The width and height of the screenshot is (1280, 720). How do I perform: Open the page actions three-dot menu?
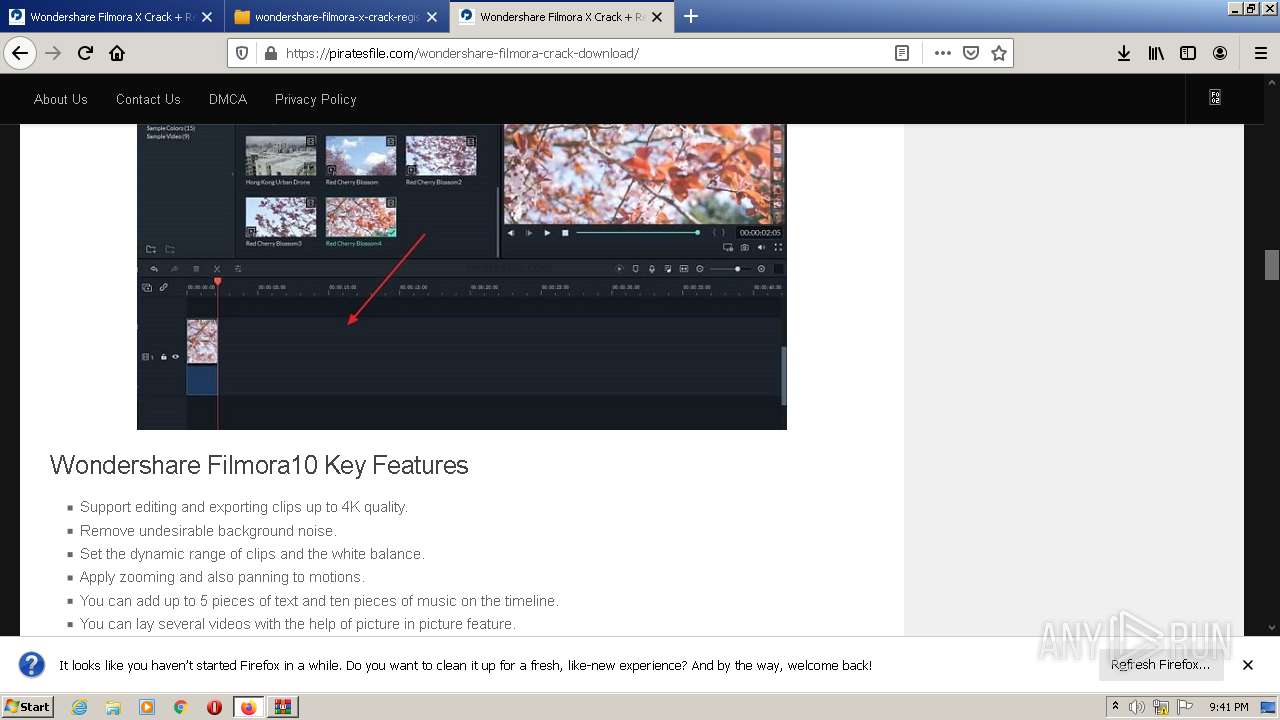coord(942,53)
